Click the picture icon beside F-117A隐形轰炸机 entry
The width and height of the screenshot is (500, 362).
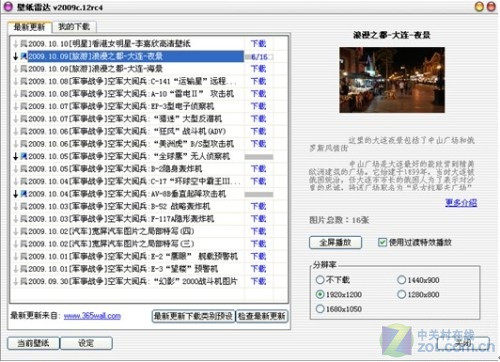(x=24, y=219)
